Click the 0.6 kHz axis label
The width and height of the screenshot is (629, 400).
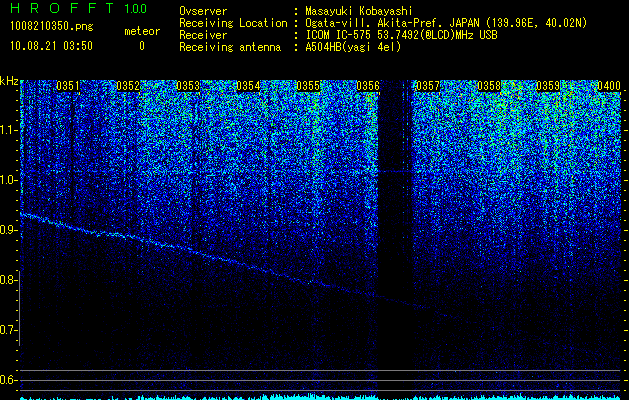pos(9,380)
